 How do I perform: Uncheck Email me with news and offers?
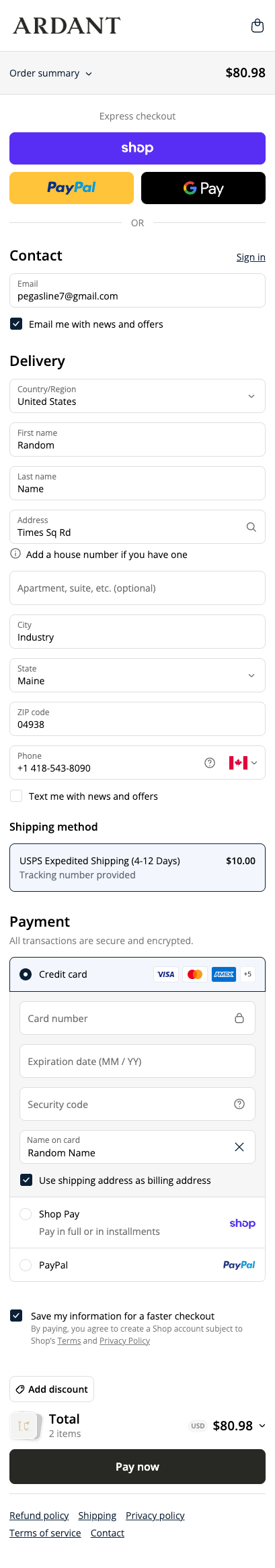[16, 324]
